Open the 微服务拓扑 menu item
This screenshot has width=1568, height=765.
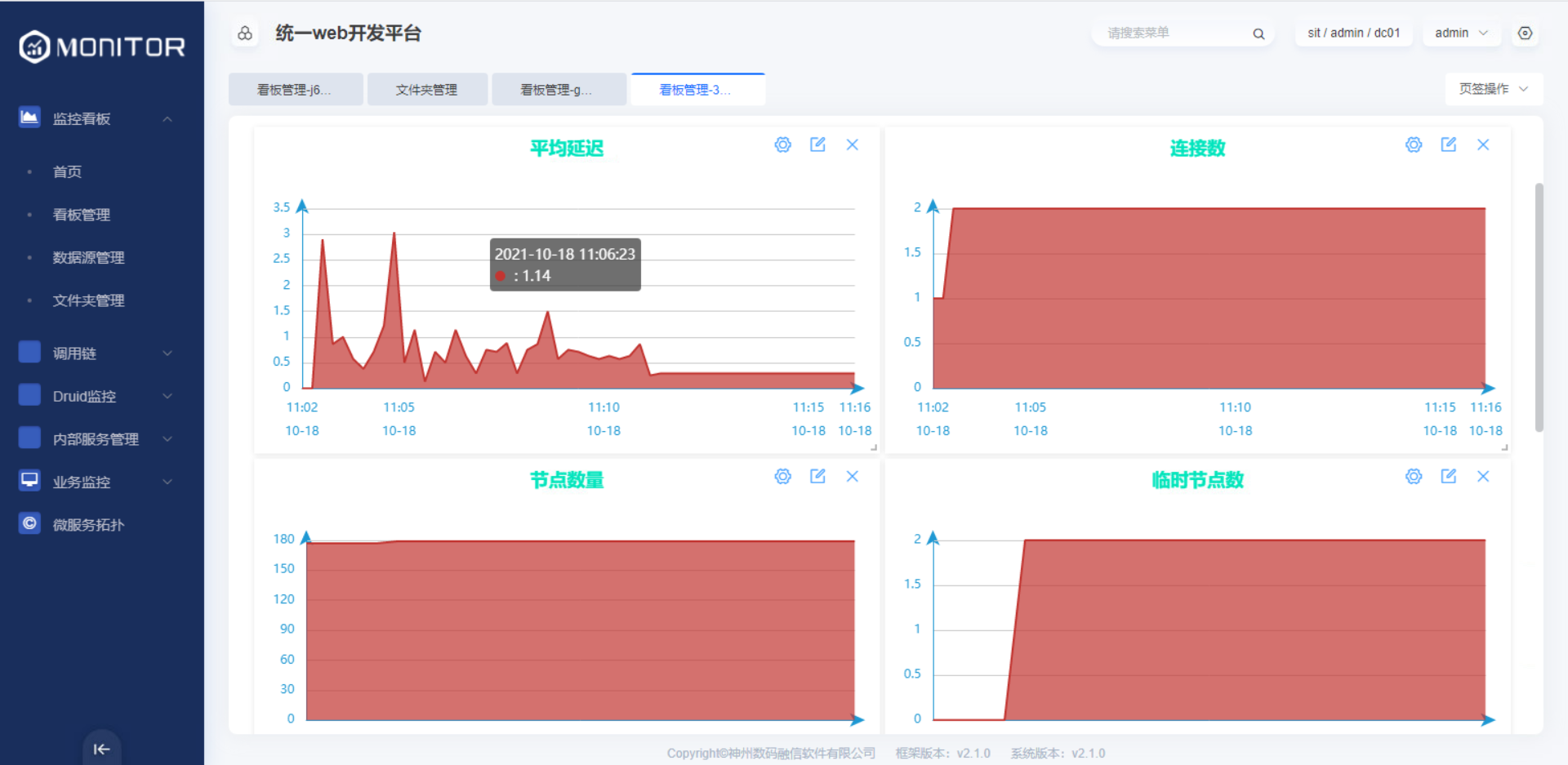88,525
